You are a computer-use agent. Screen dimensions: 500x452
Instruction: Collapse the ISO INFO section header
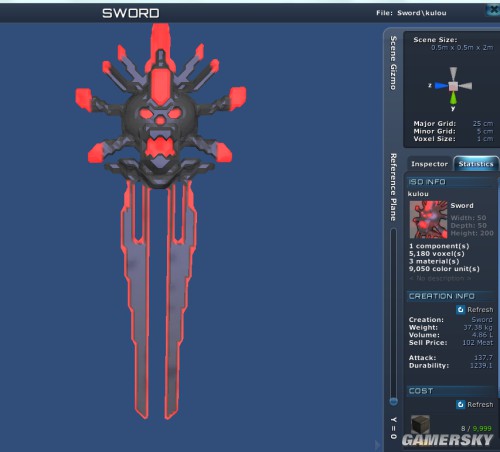coord(451,182)
